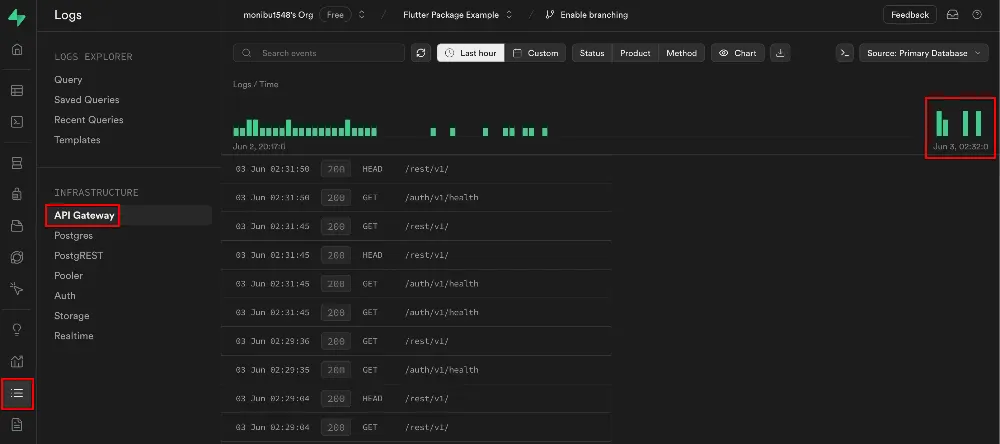This screenshot has width=1000, height=444.
Task: Click the Feedback button
Action: pyautogui.click(x=910, y=15)
